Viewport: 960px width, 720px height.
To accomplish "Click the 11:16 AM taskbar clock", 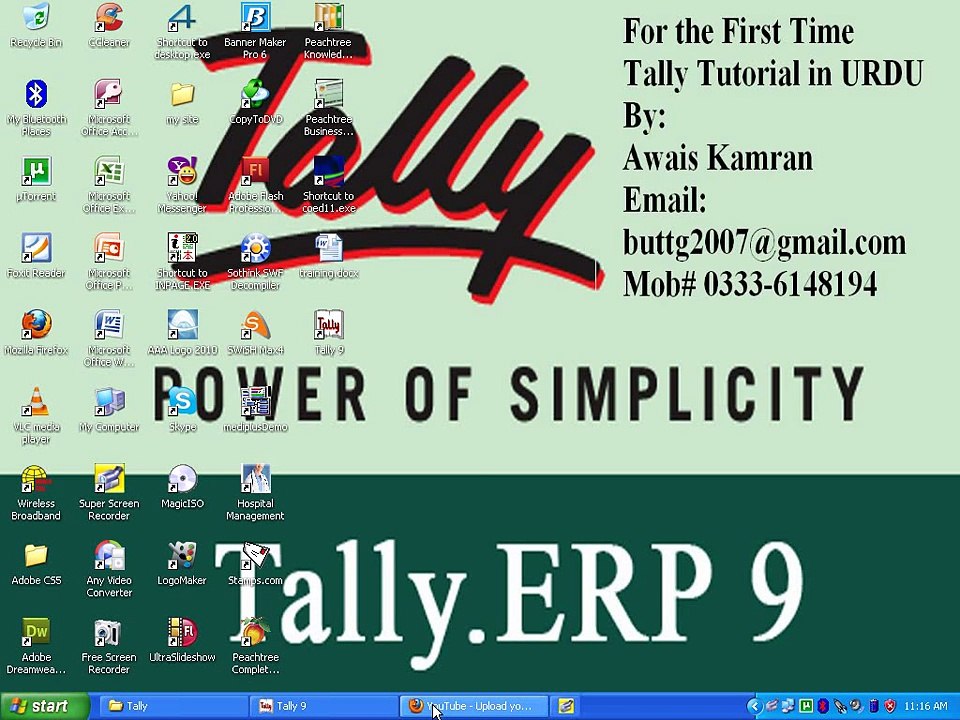I will (x=926, y=707).
